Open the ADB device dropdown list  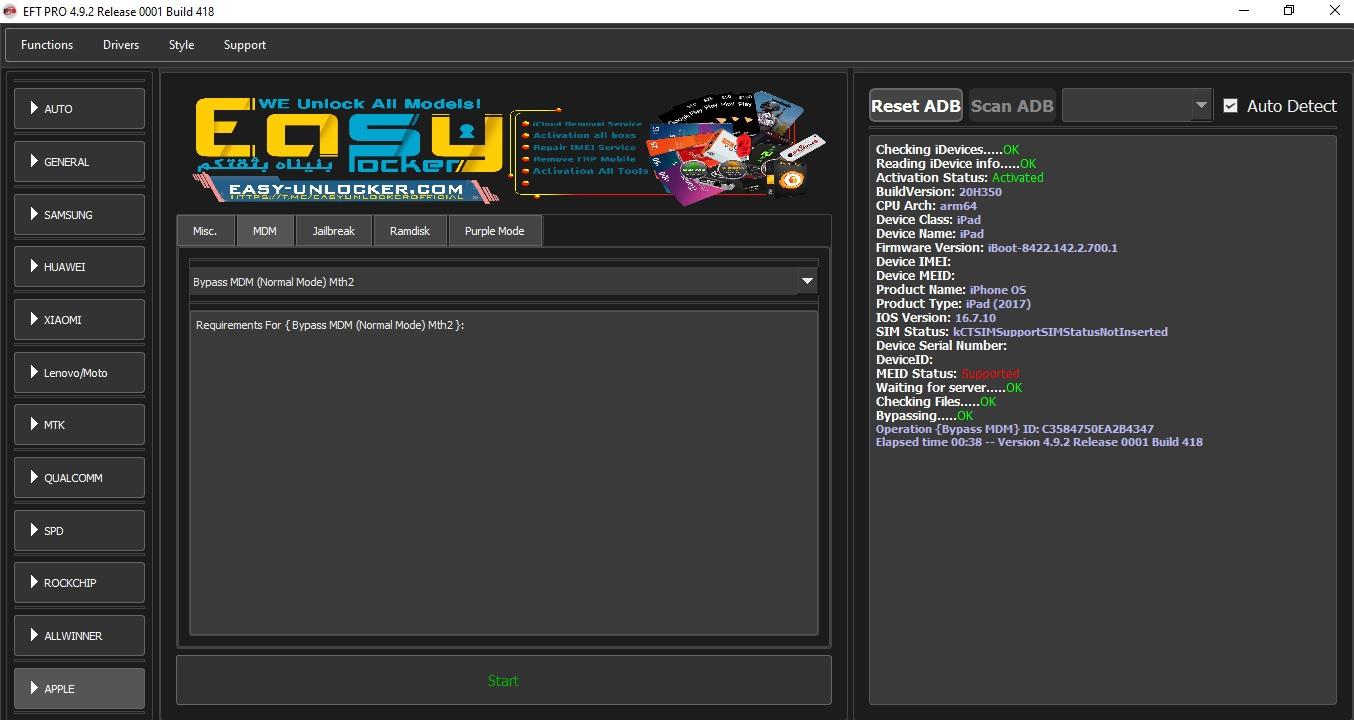(1137, 106)
